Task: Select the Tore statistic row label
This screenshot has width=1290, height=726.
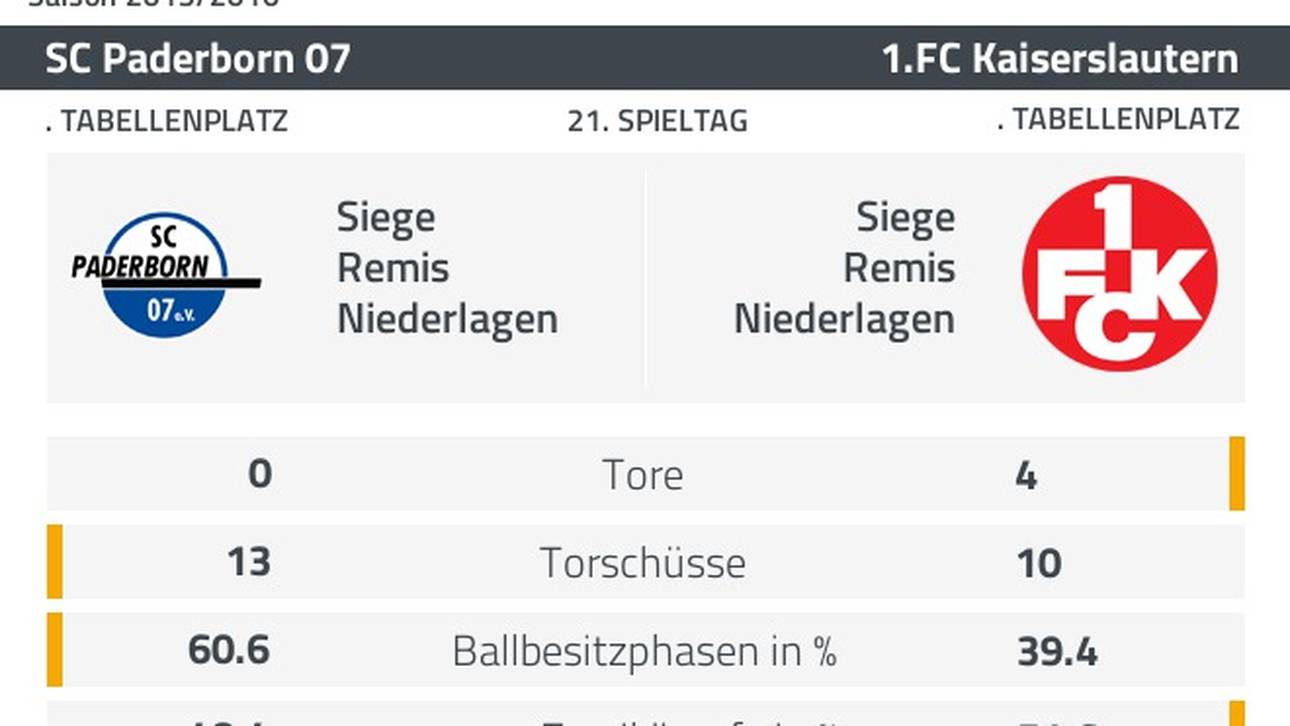Action: 643,475
